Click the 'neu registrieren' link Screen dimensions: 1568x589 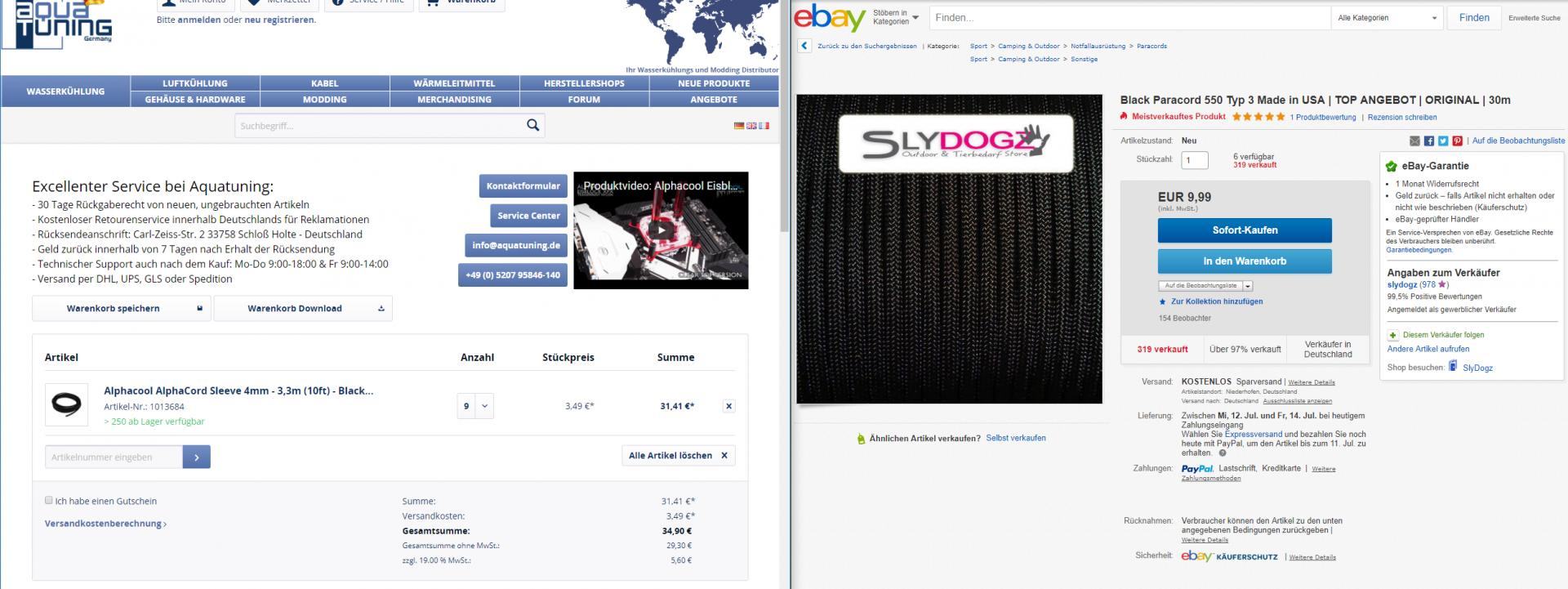click(278, 20)
